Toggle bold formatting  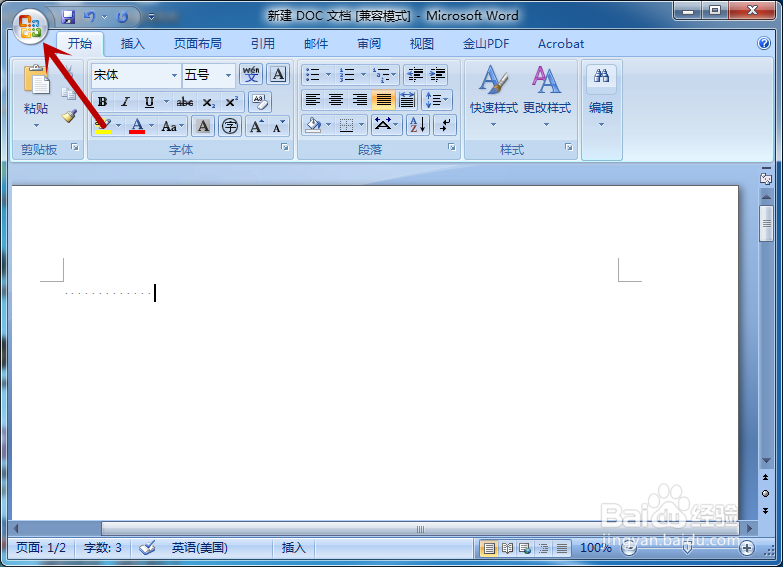tap(102, 102)
